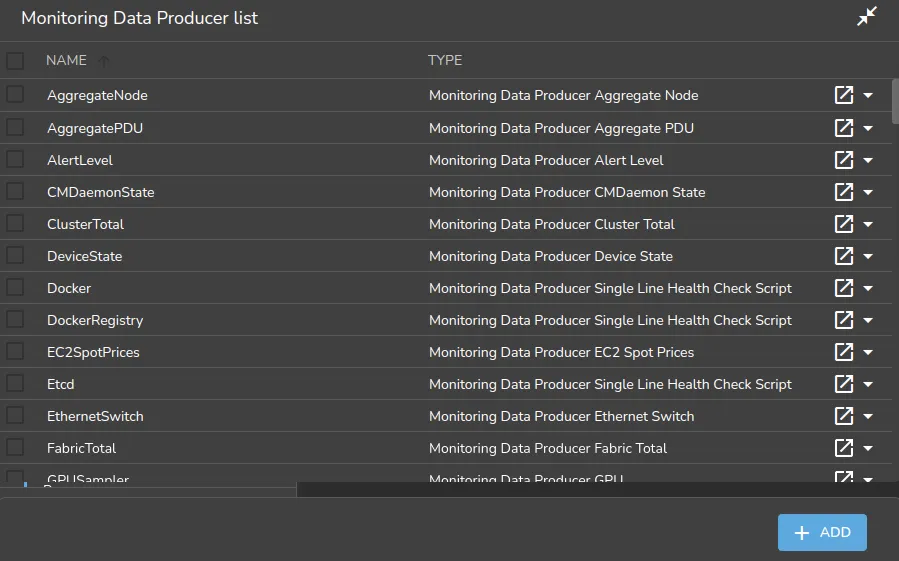
Task: Select the FabricTotal name cell
Action: (81, 449)
